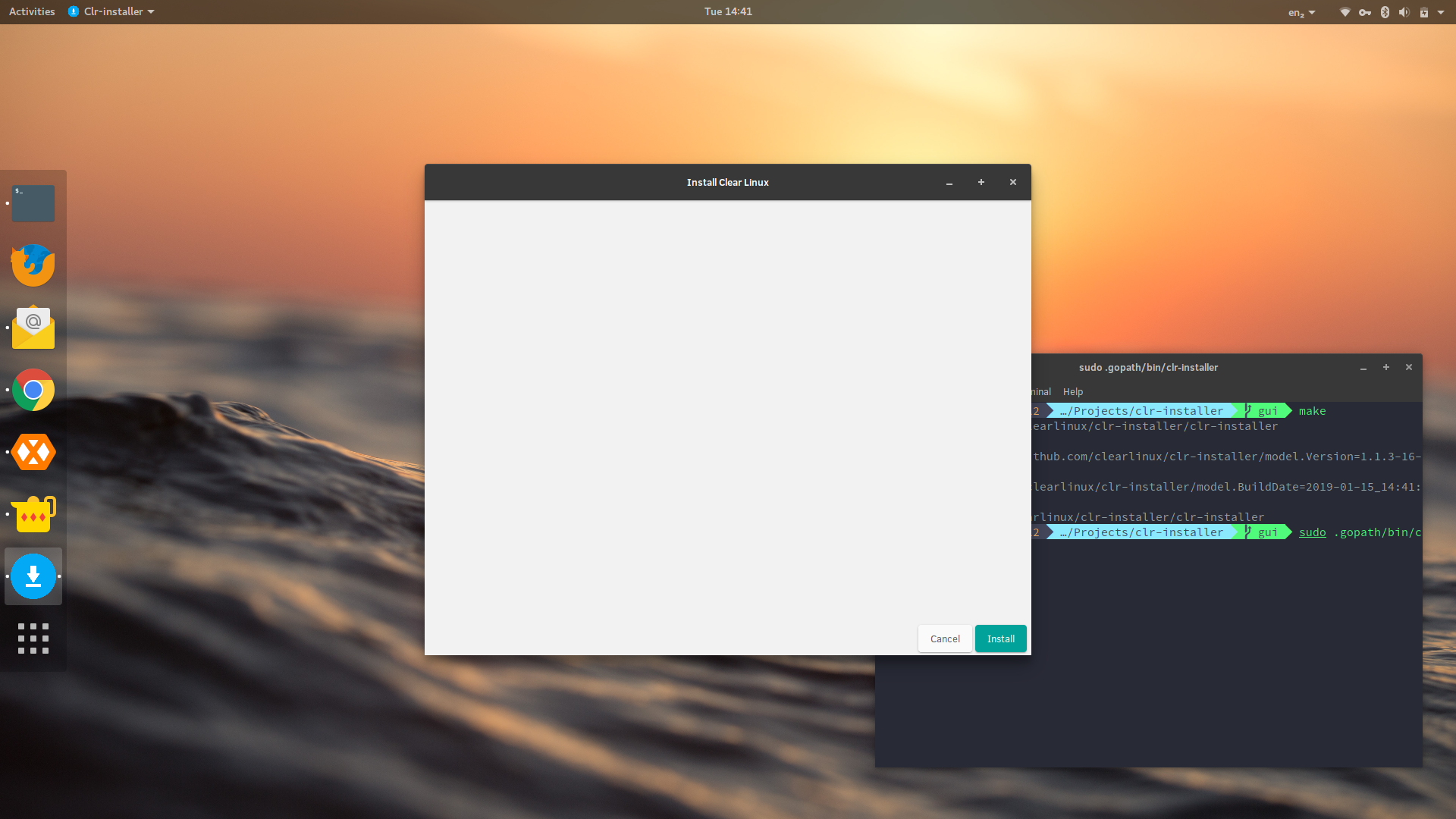The image size is (1456, 819).
Task: Minimize the terminal window
Action: 1363,368
